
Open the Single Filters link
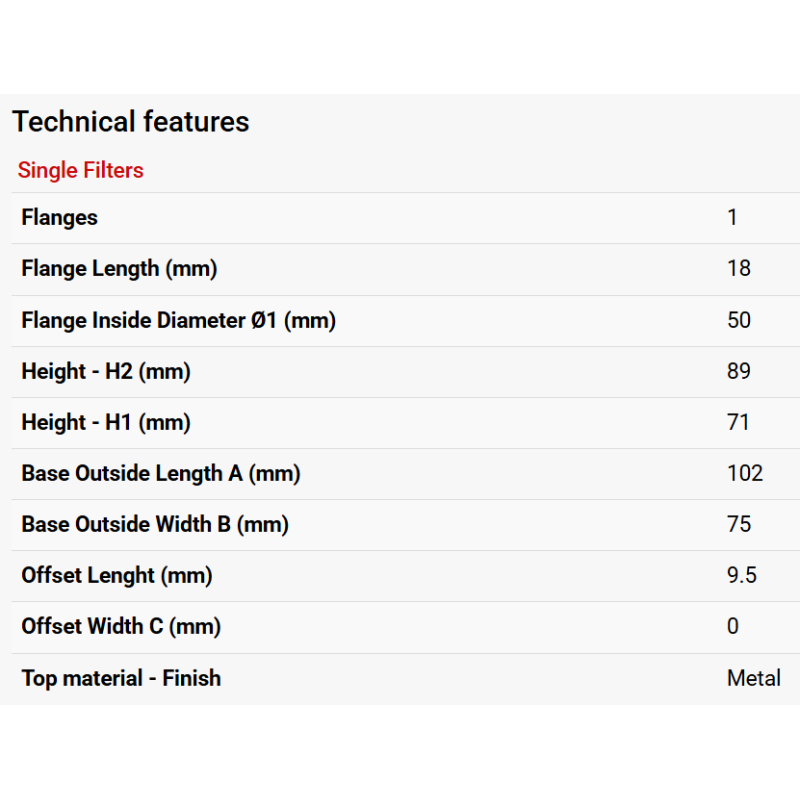(81, 170)
